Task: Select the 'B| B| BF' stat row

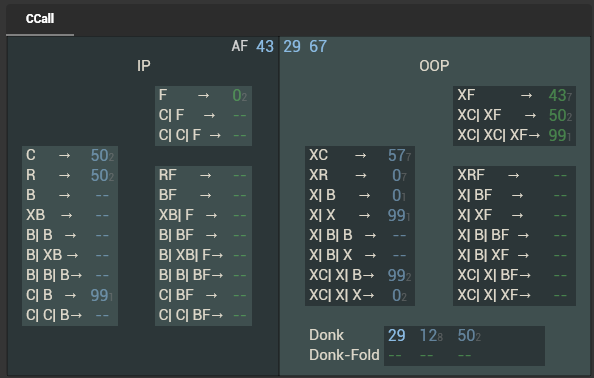Action: 203,275
